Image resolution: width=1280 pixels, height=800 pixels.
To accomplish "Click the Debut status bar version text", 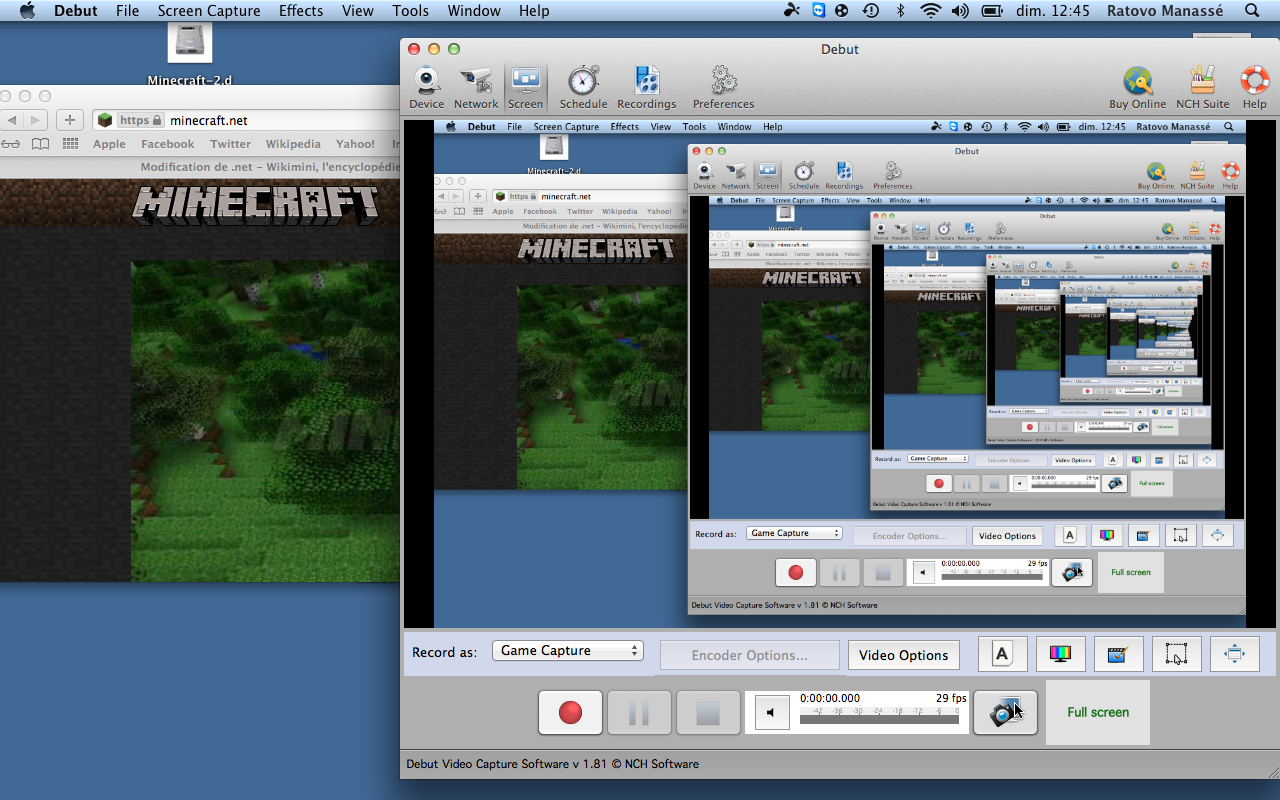I will pos(552,764).
